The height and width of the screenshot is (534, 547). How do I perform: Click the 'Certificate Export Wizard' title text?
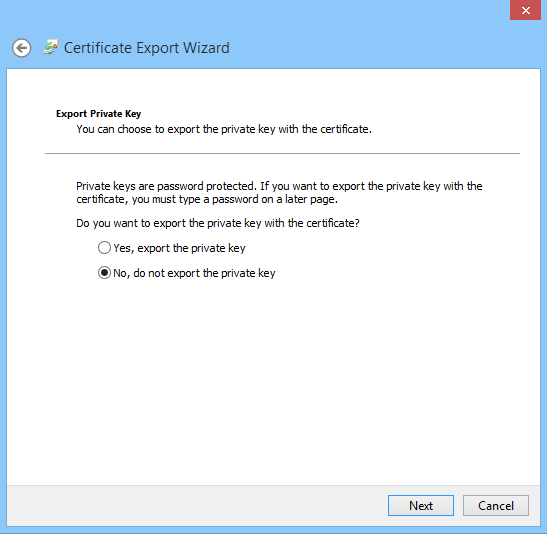pos(147,48)
